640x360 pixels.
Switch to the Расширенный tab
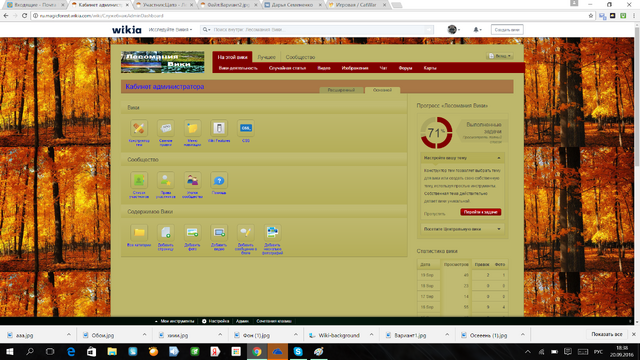[x=341, y=90]
